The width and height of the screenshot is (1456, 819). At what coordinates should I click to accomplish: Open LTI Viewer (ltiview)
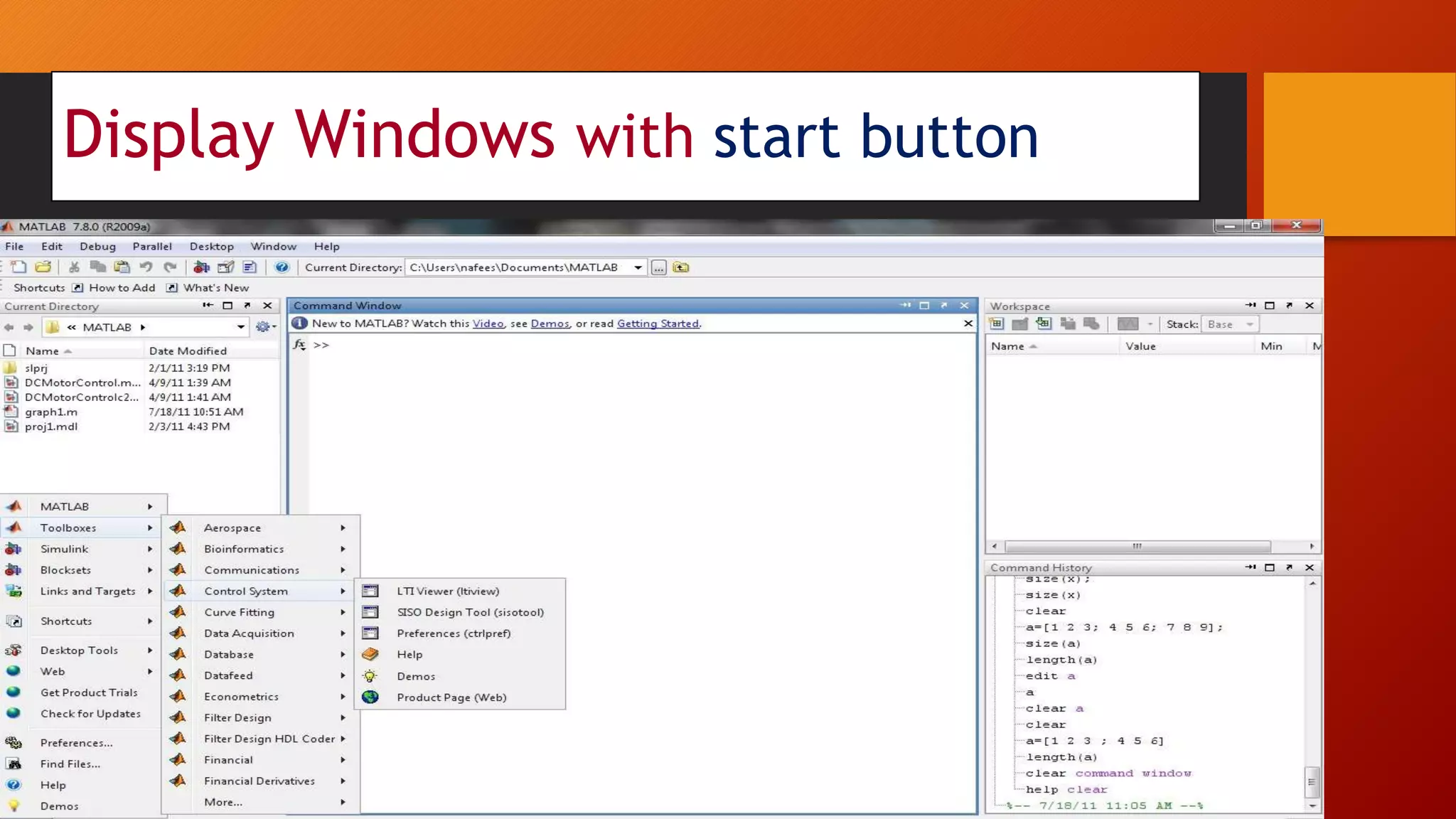(460, 591)
